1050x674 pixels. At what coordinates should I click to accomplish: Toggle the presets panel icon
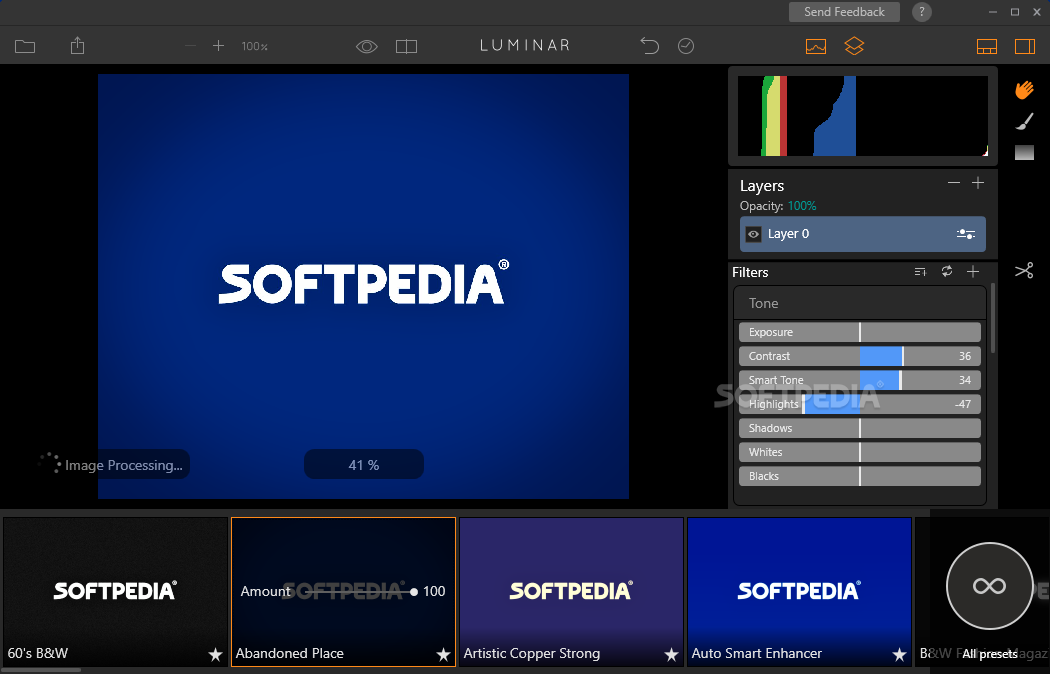pyautogui.click(x=986, y=46)
